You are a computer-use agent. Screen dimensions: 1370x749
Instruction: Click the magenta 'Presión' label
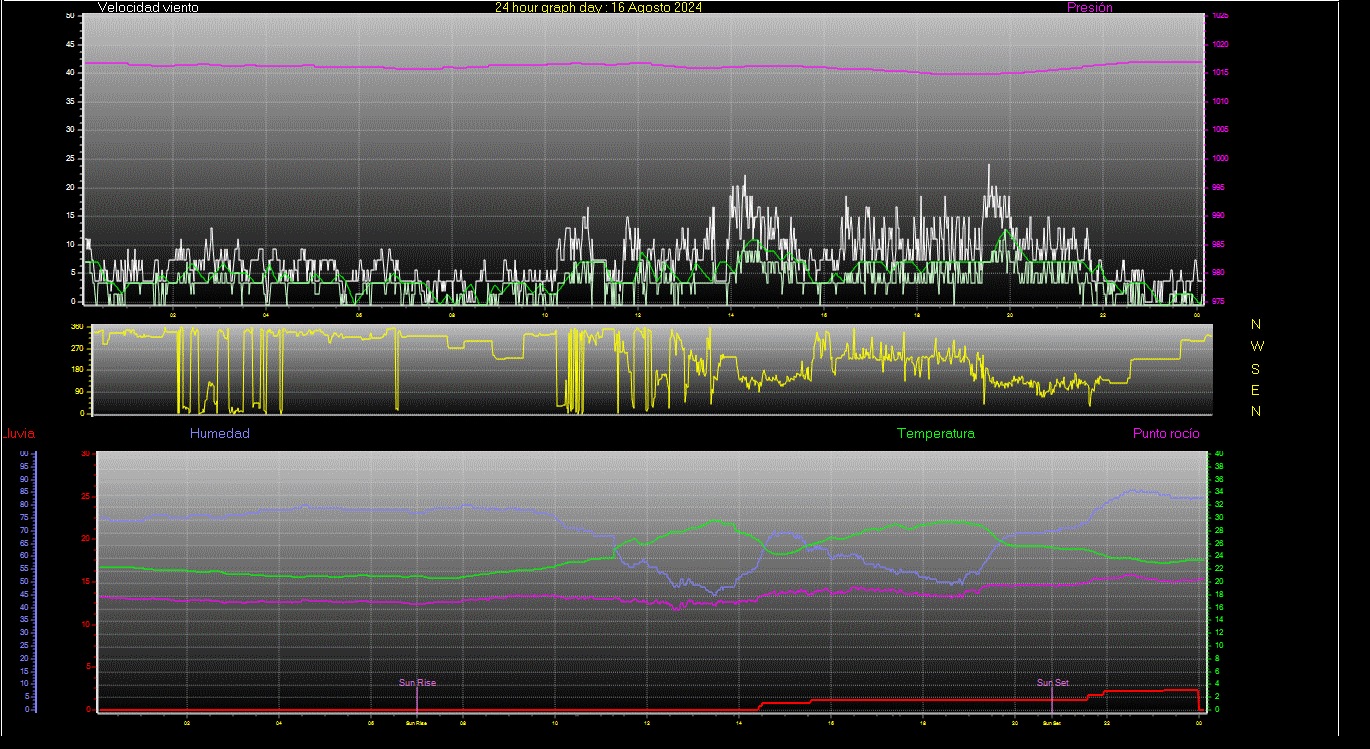pos(1090,7)
